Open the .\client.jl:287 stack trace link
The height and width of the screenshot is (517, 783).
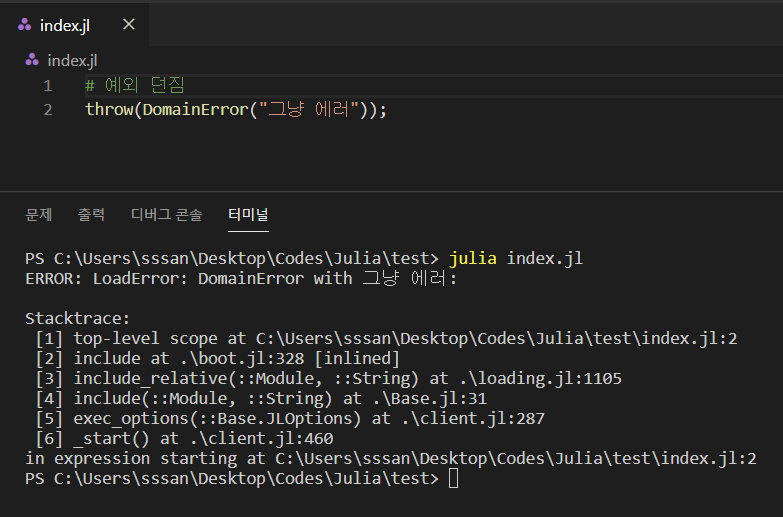474,418
